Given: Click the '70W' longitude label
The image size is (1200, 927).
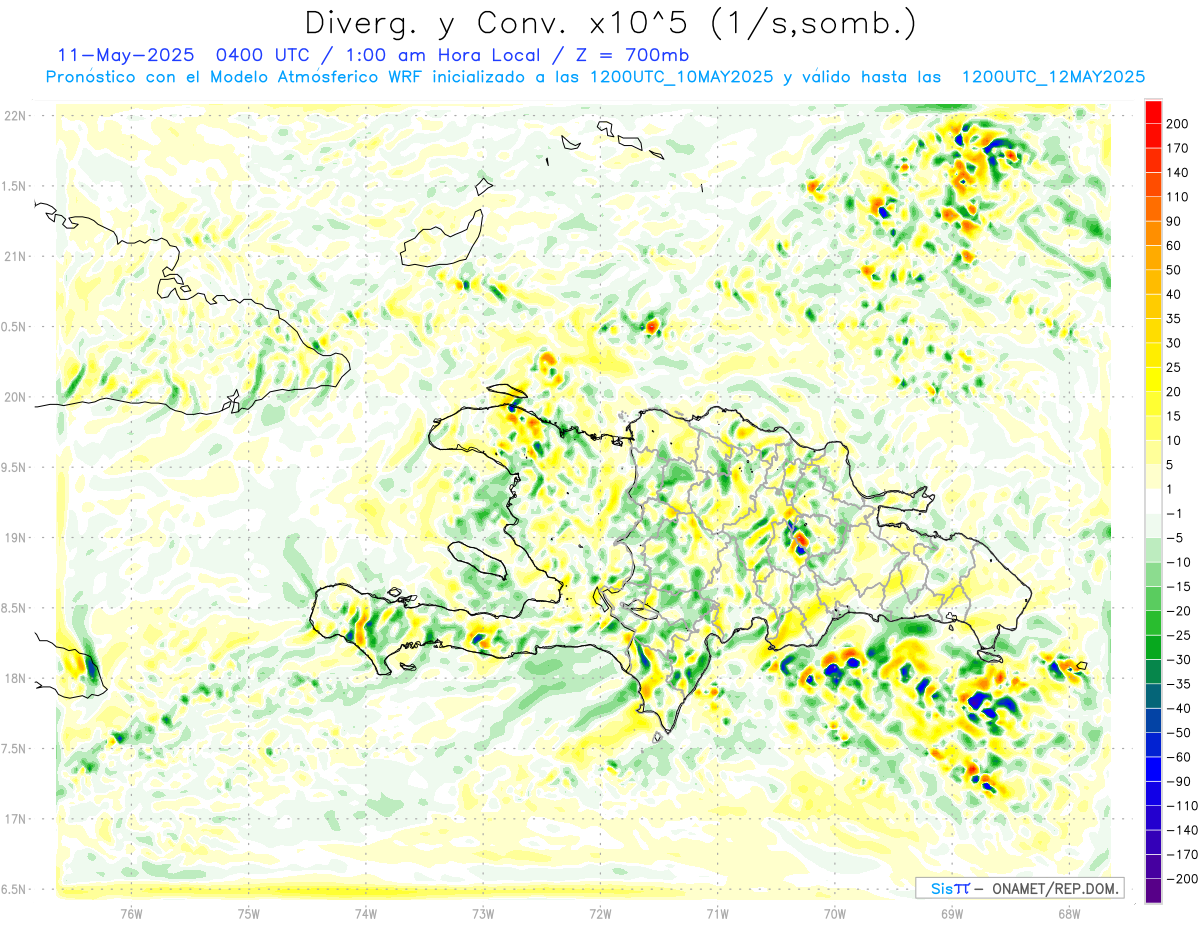Looking at the screenshot, I should coord(834,913).
